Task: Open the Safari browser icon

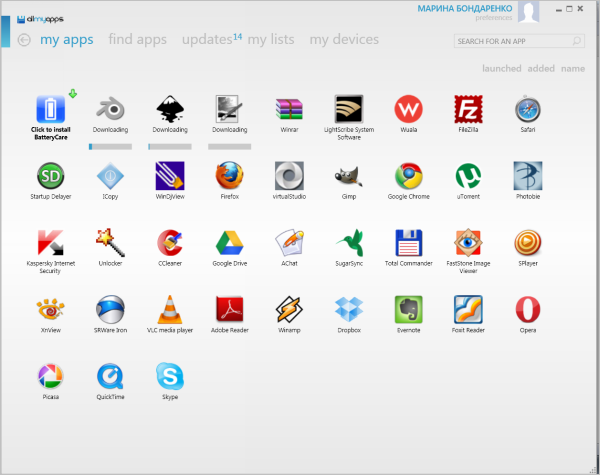Action: pyautogui.click(x=528, y=109)
